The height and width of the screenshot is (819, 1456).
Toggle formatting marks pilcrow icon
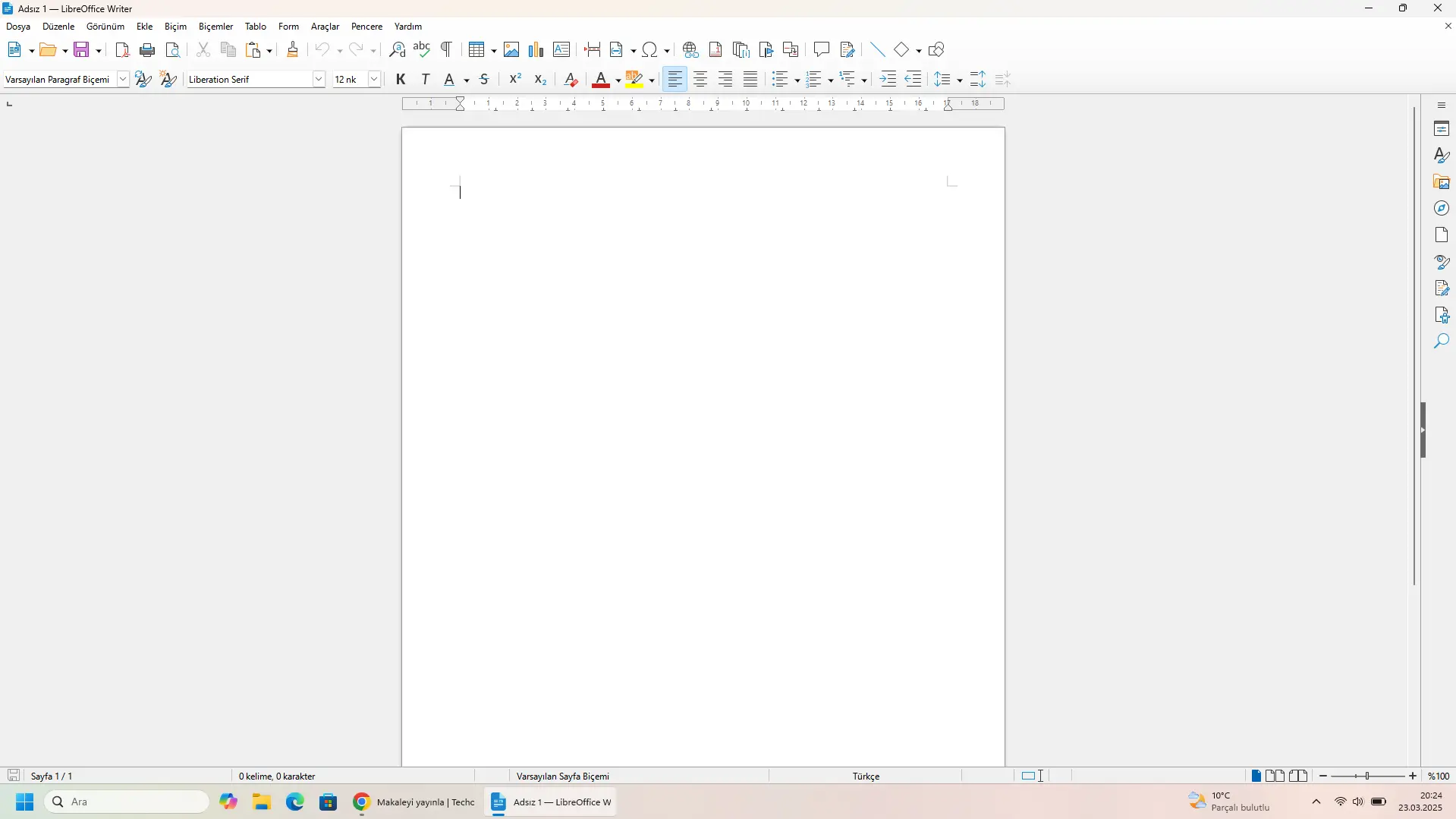(x=447, y=50)
